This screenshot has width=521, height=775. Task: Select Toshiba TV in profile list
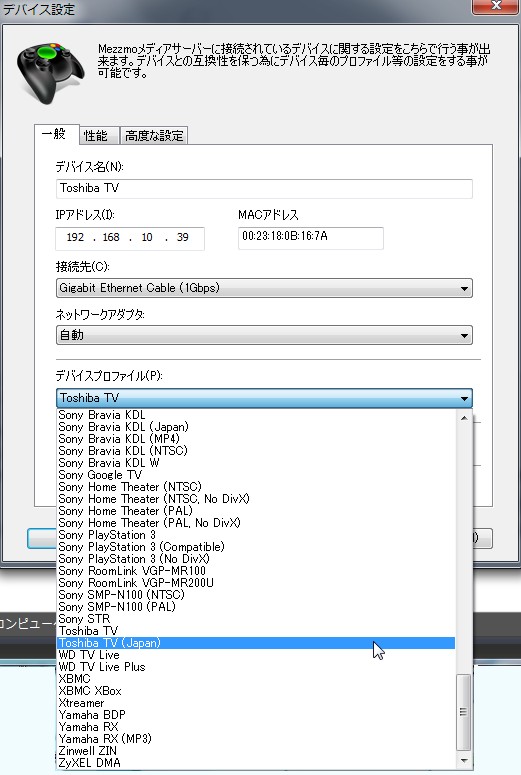[x=256, y=631]
